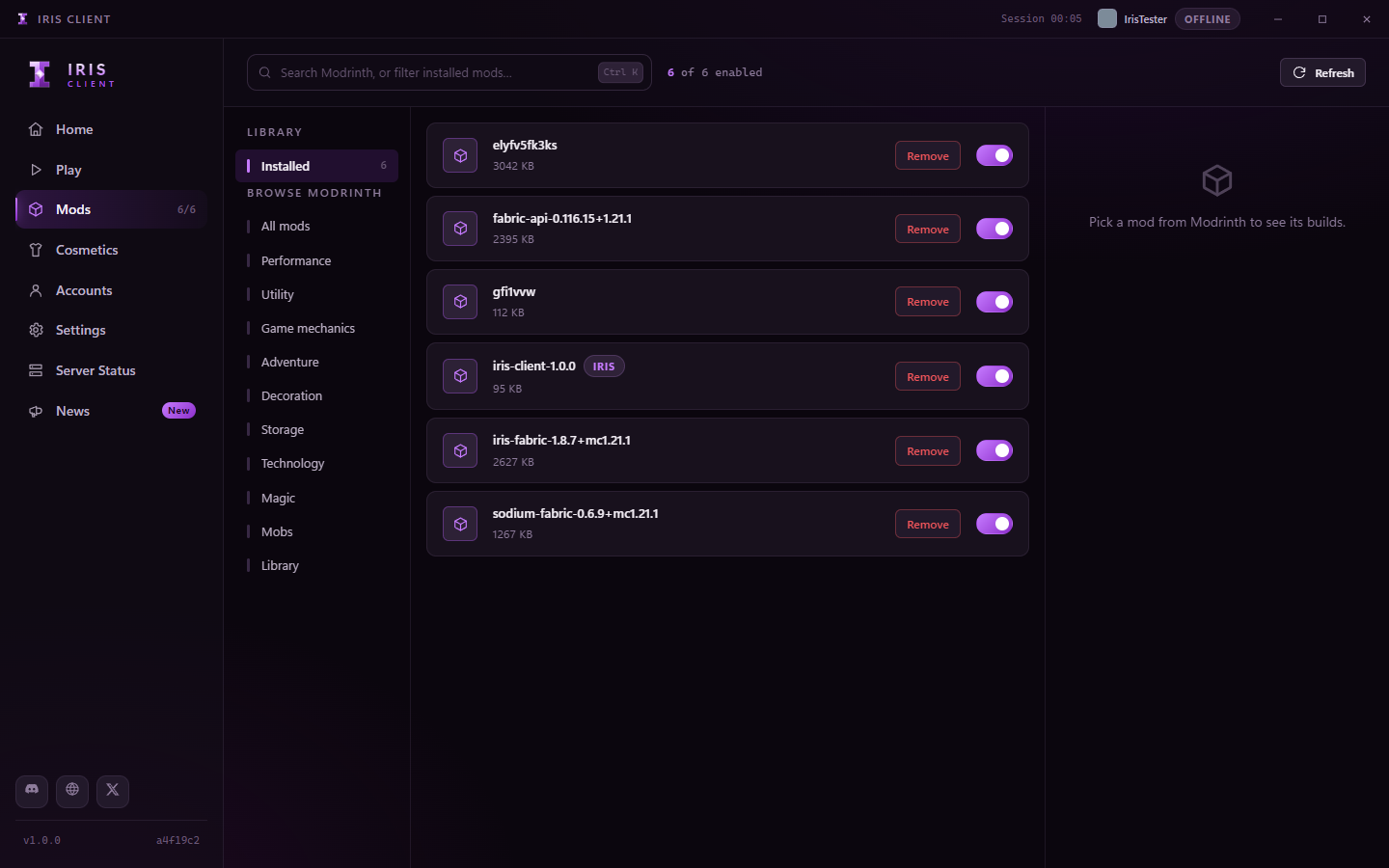Browse the Utility category

[x=316, y=294]
